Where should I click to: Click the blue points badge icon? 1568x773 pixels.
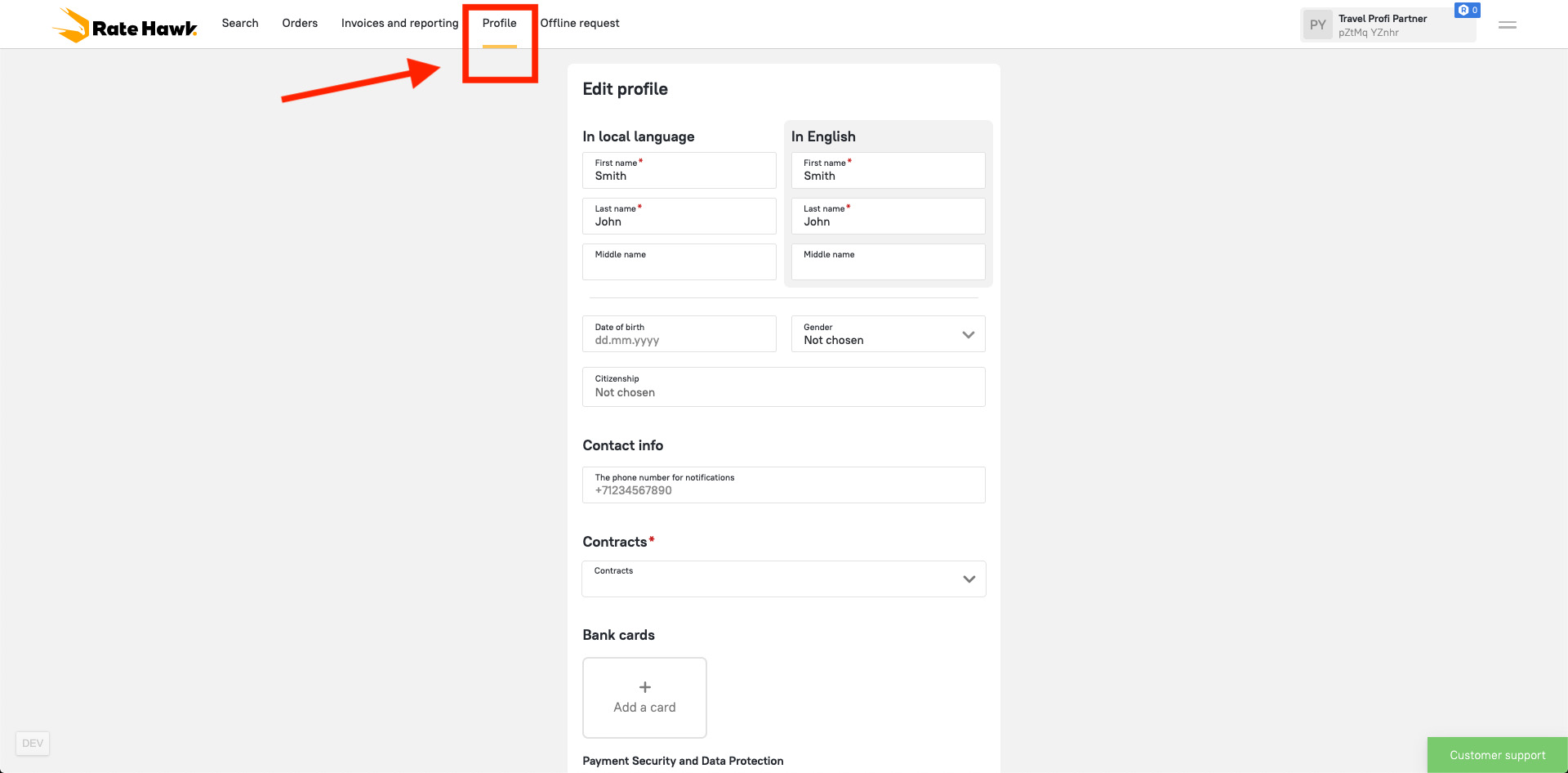[1467, 11]
